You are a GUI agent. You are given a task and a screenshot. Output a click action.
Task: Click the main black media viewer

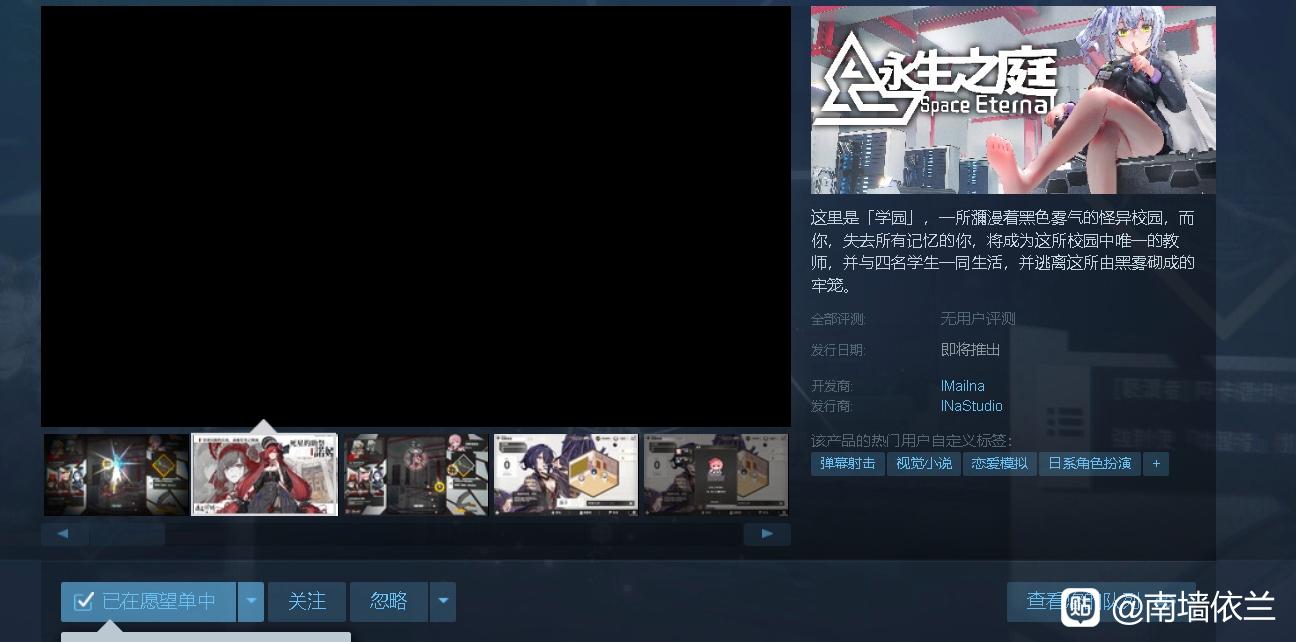tap(415, 216)
